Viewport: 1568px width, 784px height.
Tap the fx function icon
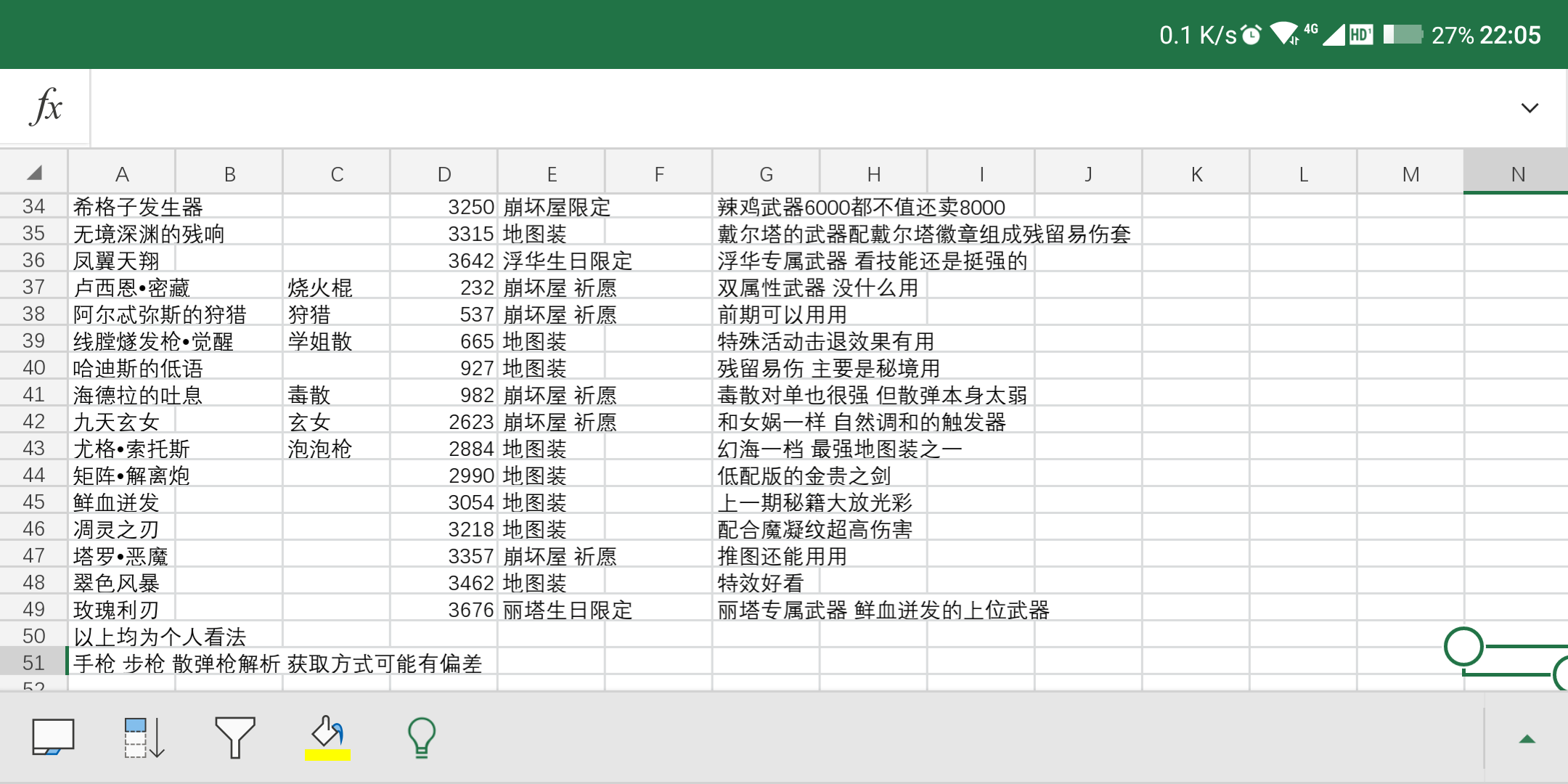pyautogui.click(x=46, y=107)
